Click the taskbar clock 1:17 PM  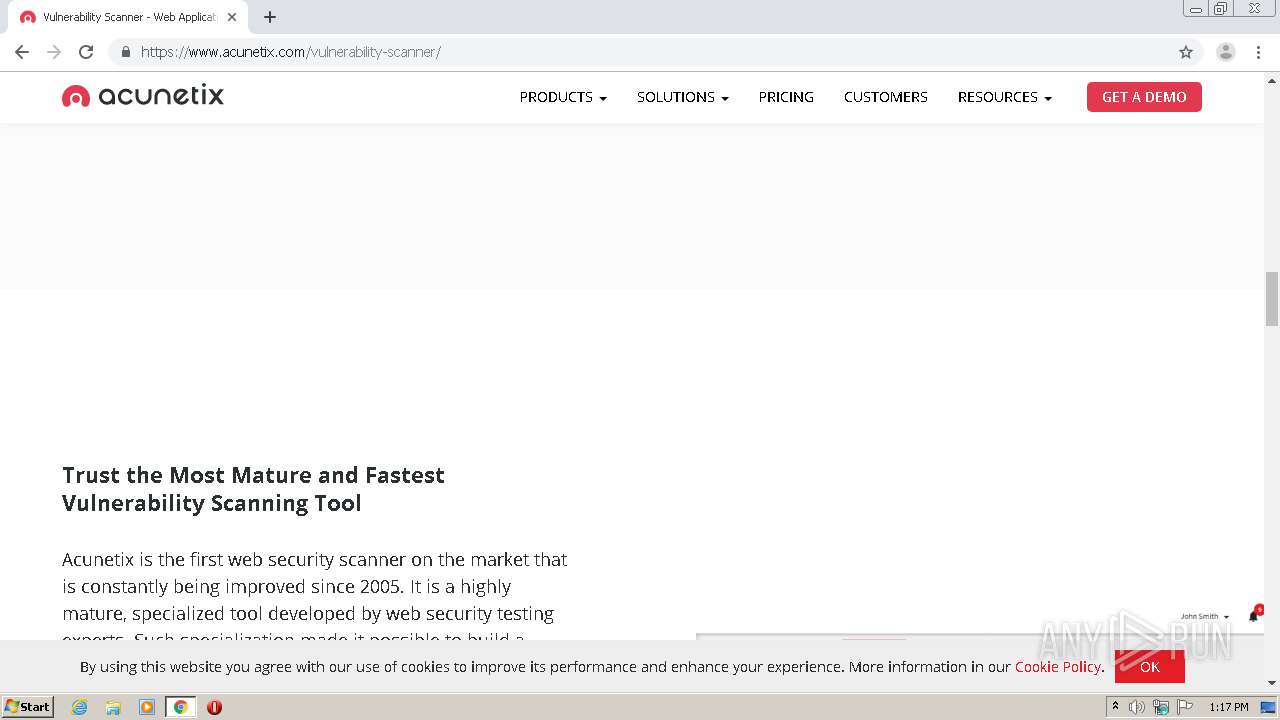point(1229,707)
